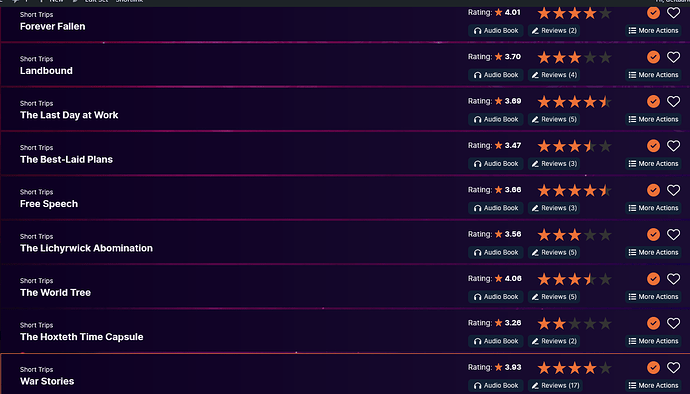Heart the Free Speech story
The width and height of the screenshot is (690, 394).
coord(673,190)
